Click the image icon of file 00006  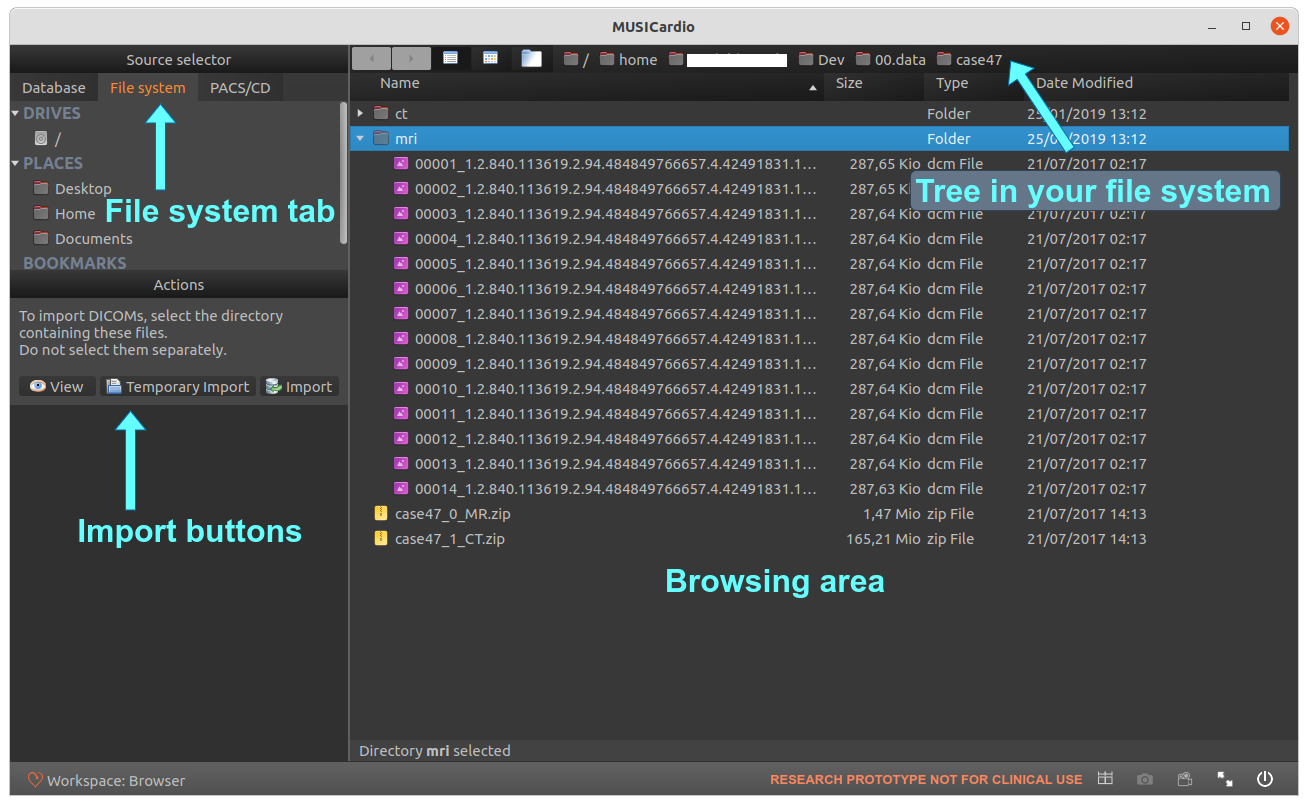click(x=401, y=288)
